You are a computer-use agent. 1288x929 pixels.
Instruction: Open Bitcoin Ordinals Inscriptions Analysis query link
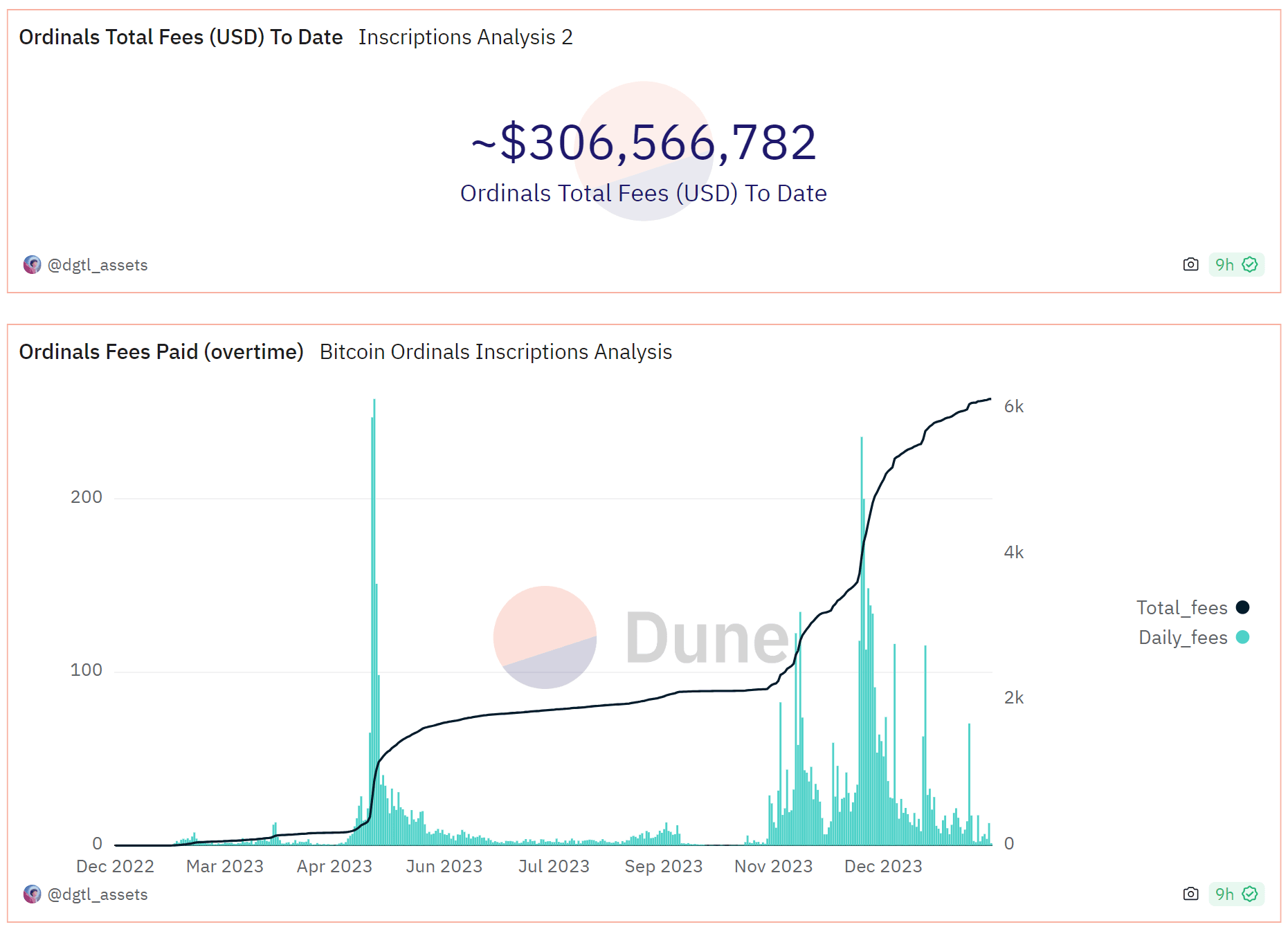(x=496, y=352)
